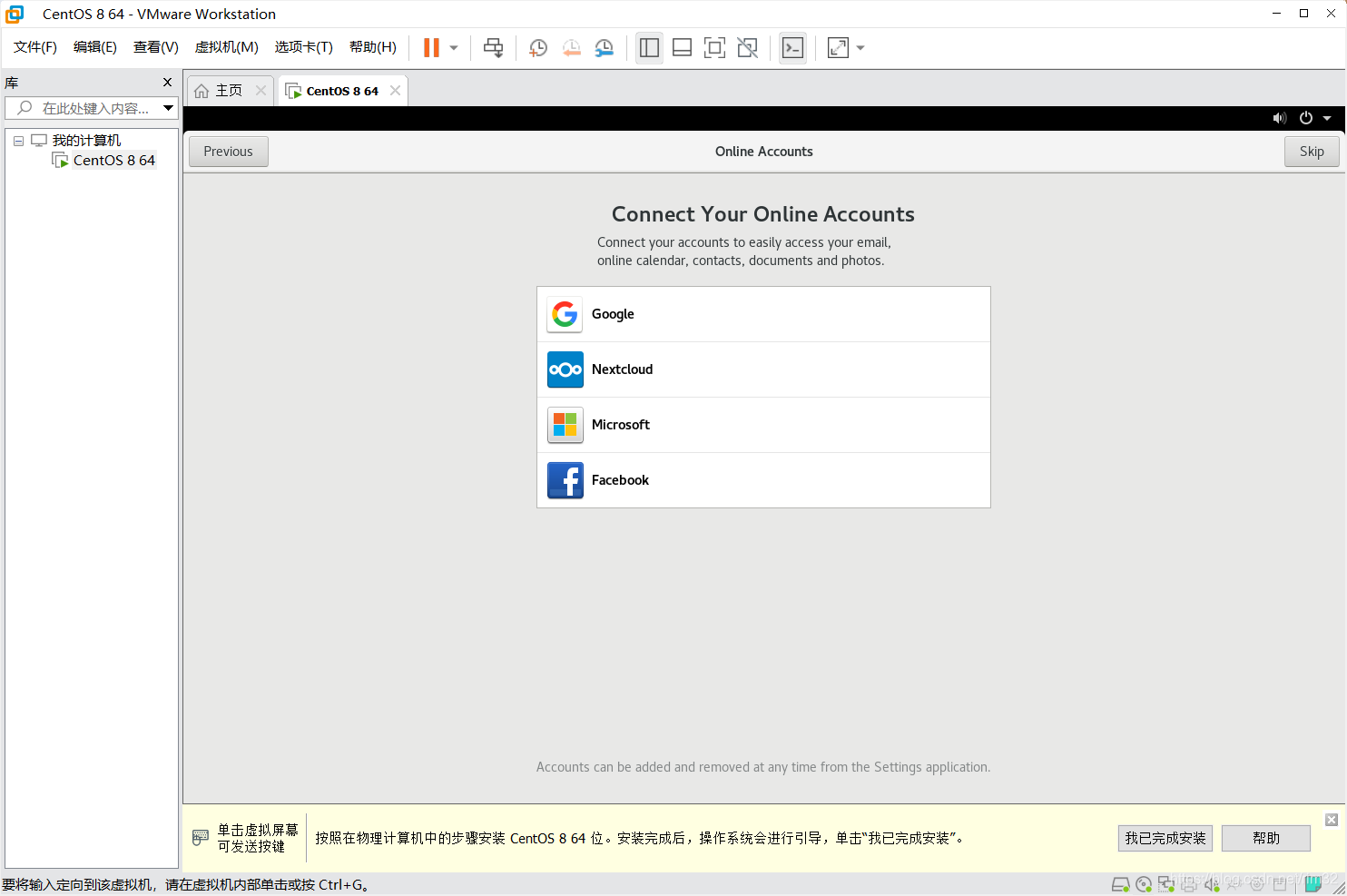Connect a Nextcloud account
The height and width of the screenshot is (896, 1347).
[x=763, y=369]
